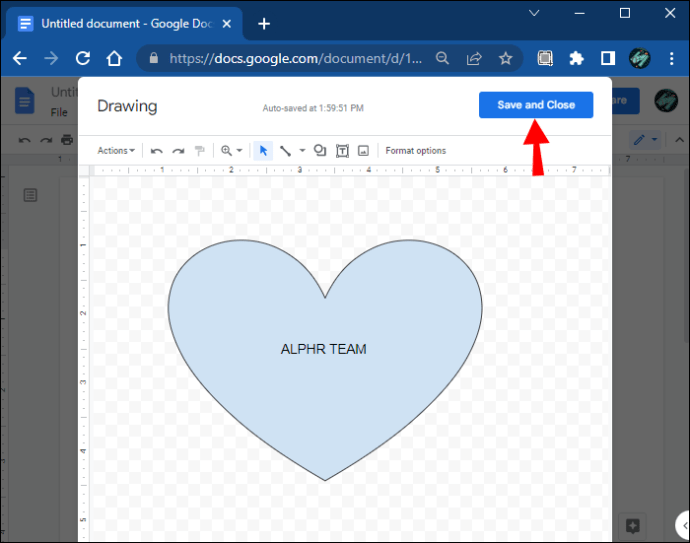This screenshot has width=690, height=543.
Task: Select the Line tool
Action: (x=286, y=151)
